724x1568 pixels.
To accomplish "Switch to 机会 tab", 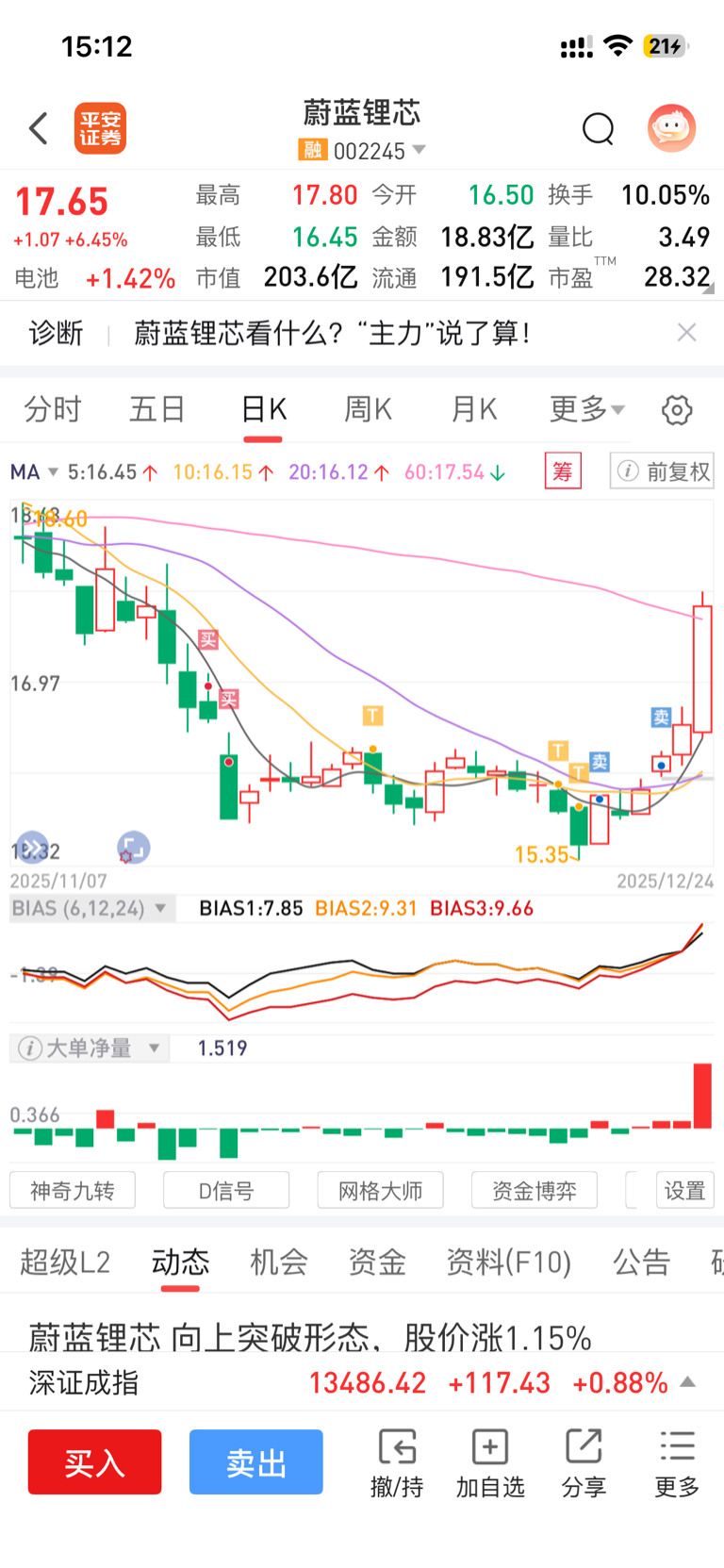I will (x=279, y=1262).
